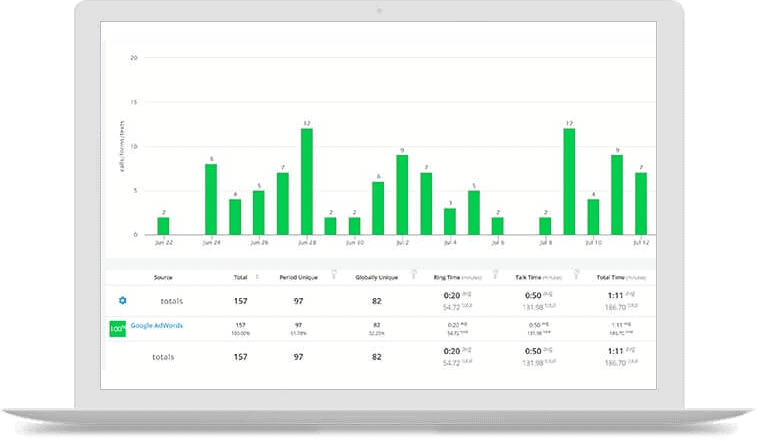This screenshot has height=441, width=760.
Task: Open the gear settings icon in totals row
Action: click(x=123, y=300)
